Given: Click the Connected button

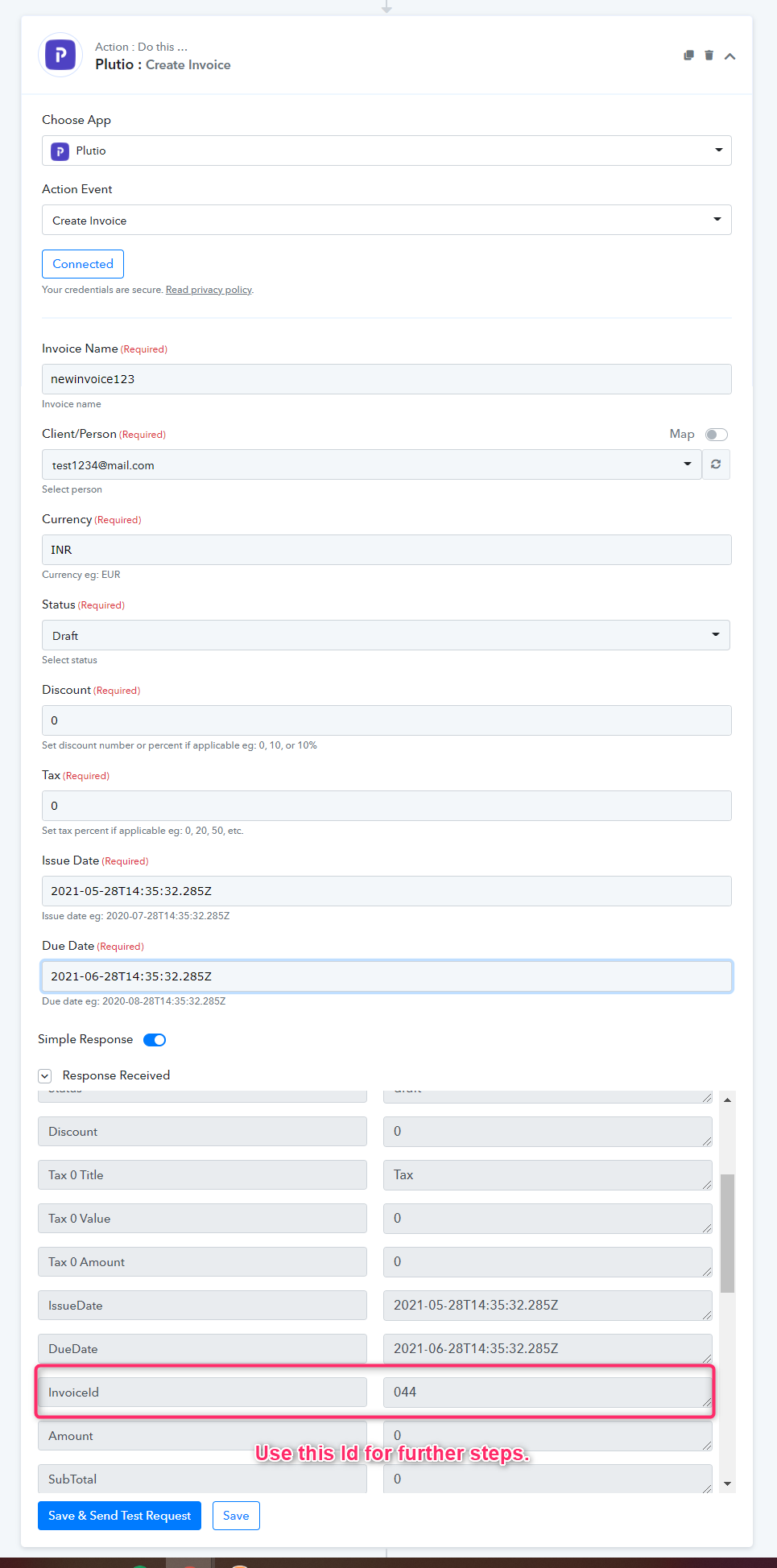Looking at the screenshot, I should point(83,264).
